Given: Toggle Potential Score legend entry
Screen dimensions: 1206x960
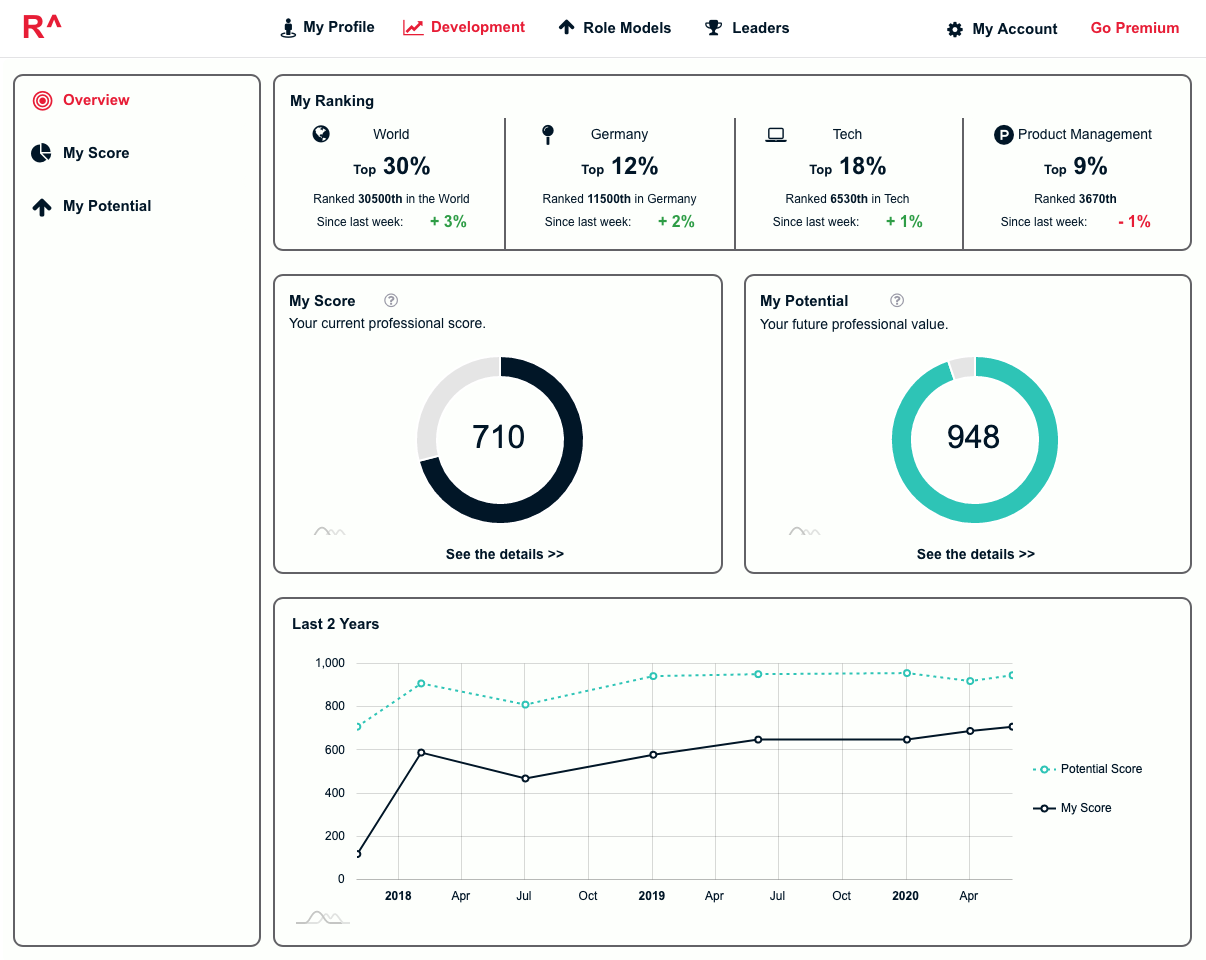Looking at the screenshot, I should click(1088, 769).
